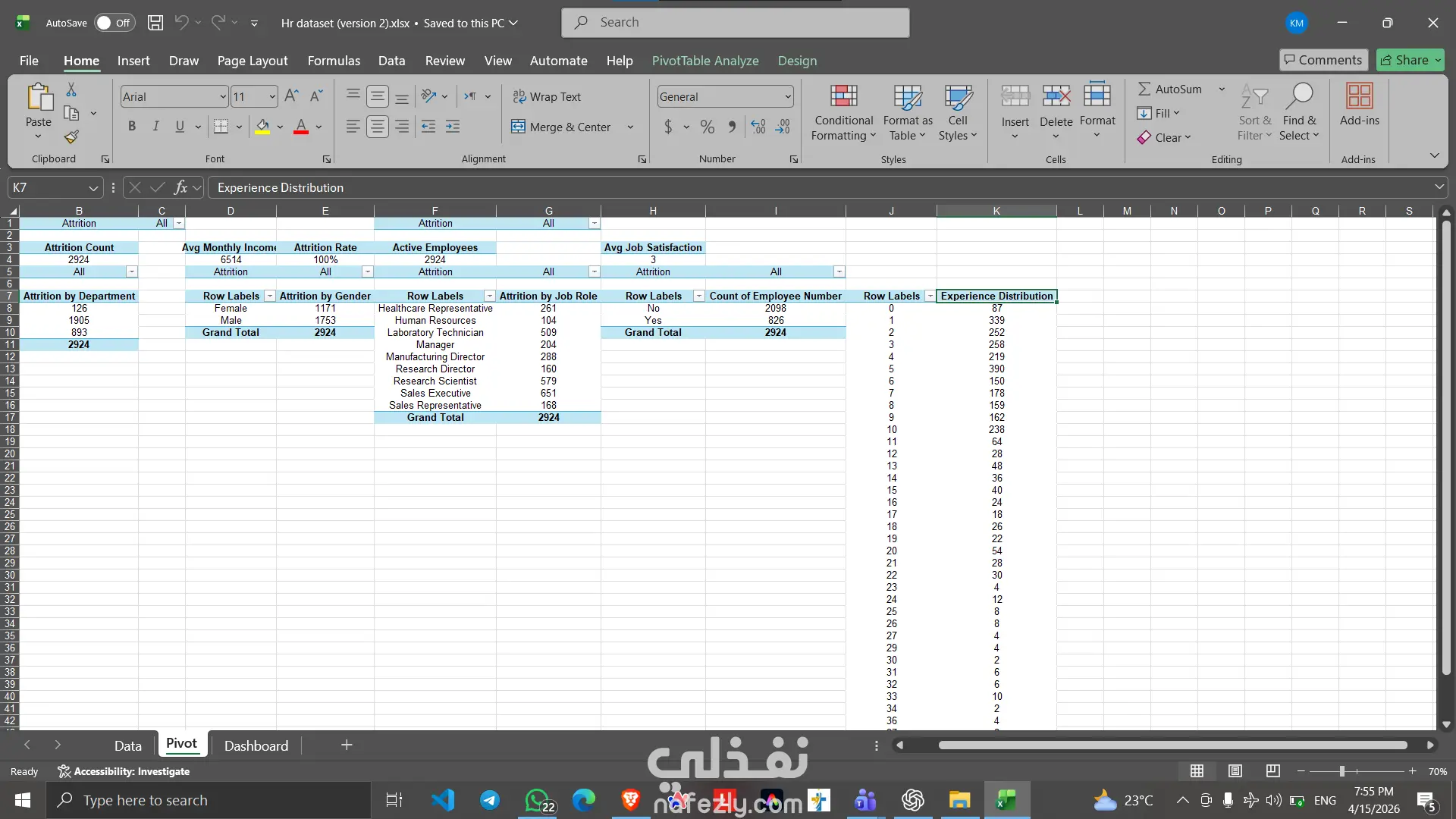Toggle the AutoSave switch
The image size is (1456, 819).
[x=114, y=23]
